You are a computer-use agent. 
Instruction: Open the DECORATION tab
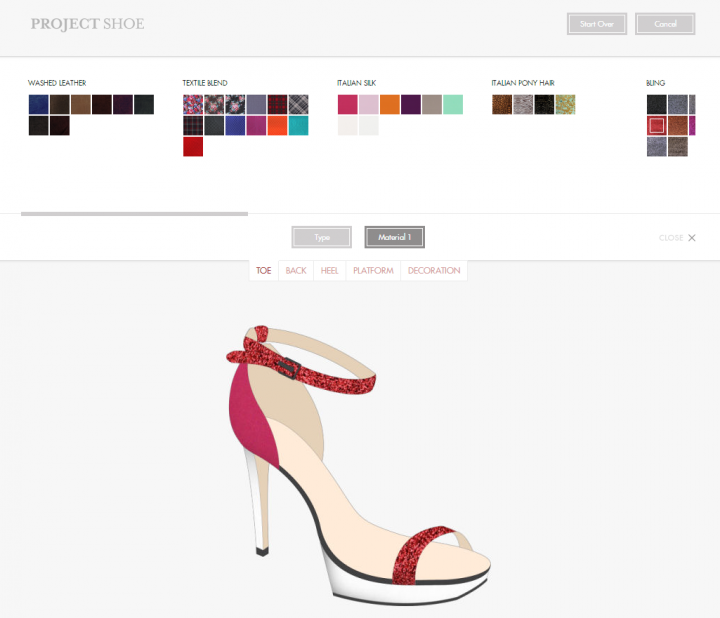434,270
